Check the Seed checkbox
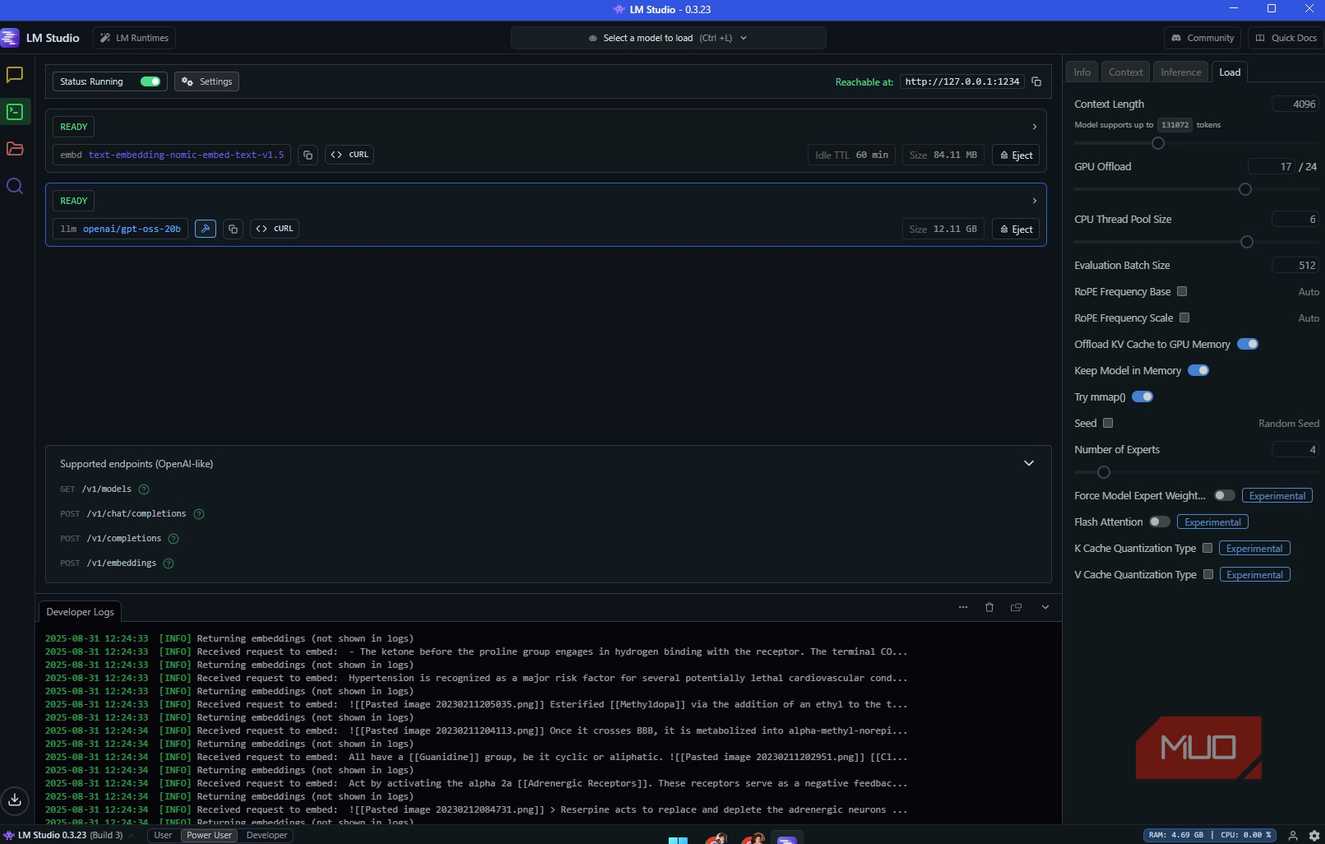 [x=1108, y=423]
